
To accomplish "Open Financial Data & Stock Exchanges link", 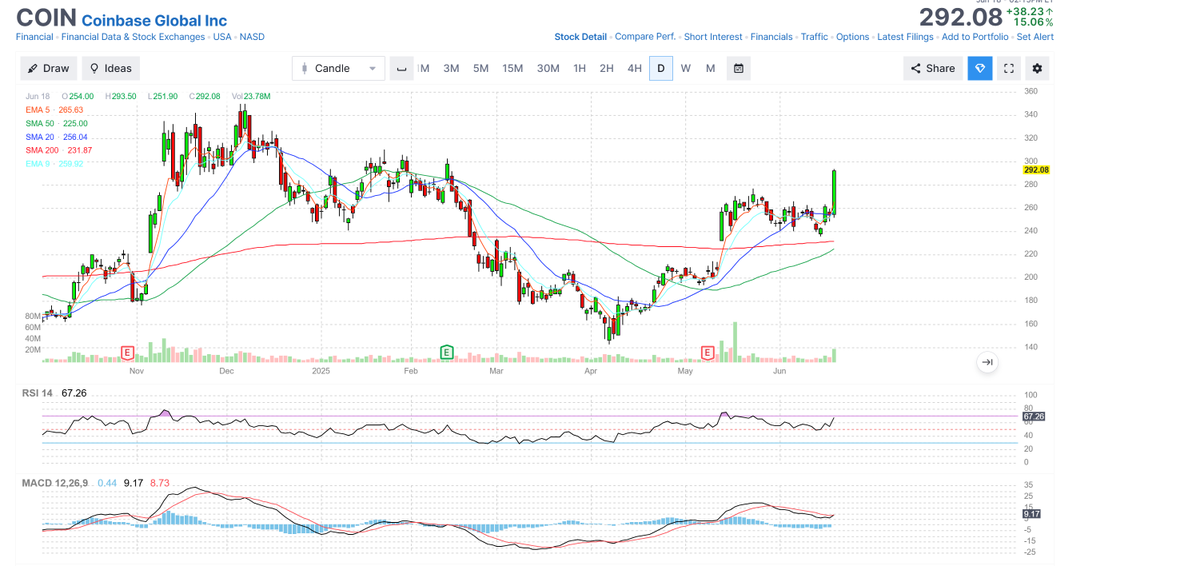I will [133, 37].
